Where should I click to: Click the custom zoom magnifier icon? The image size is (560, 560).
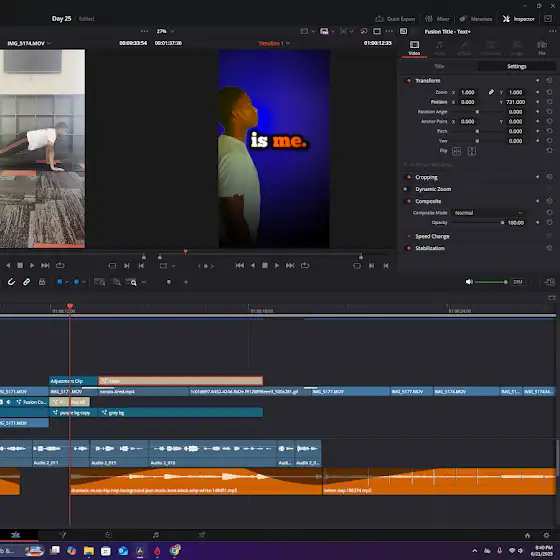point(131,282)
